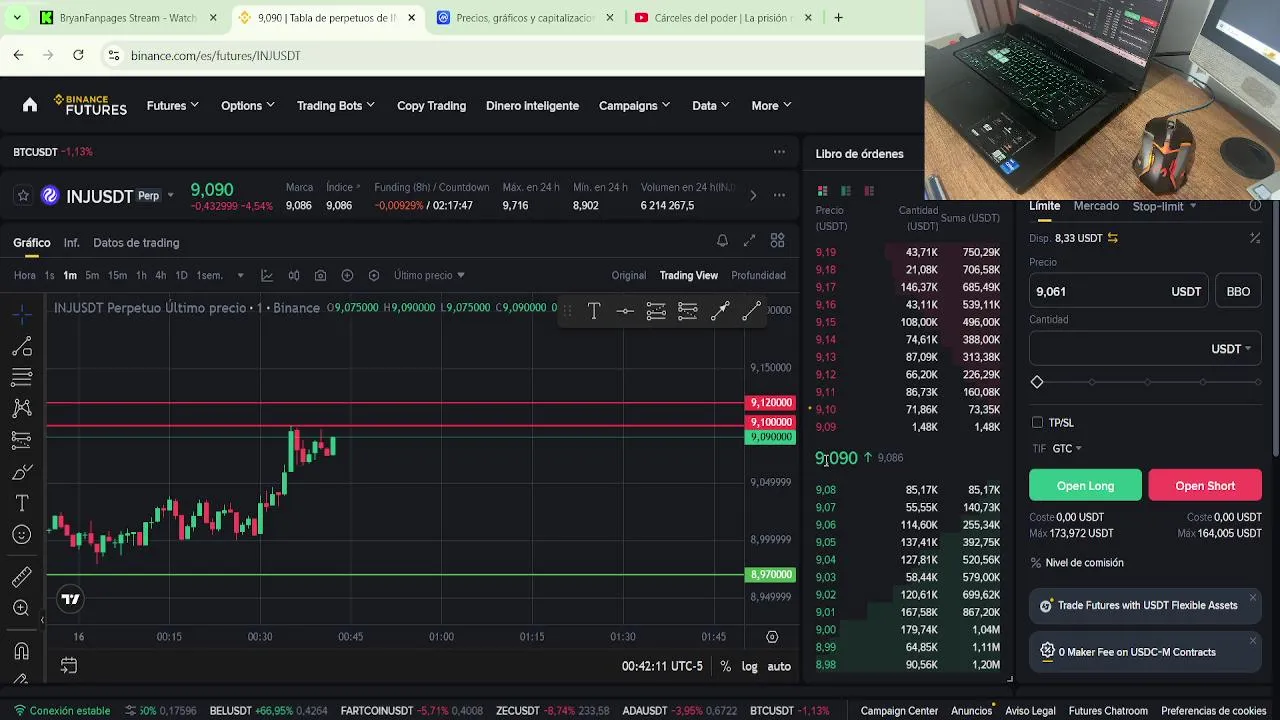Open the Data dropdown
The image size is (1280, 720).
tap(710, 105)
